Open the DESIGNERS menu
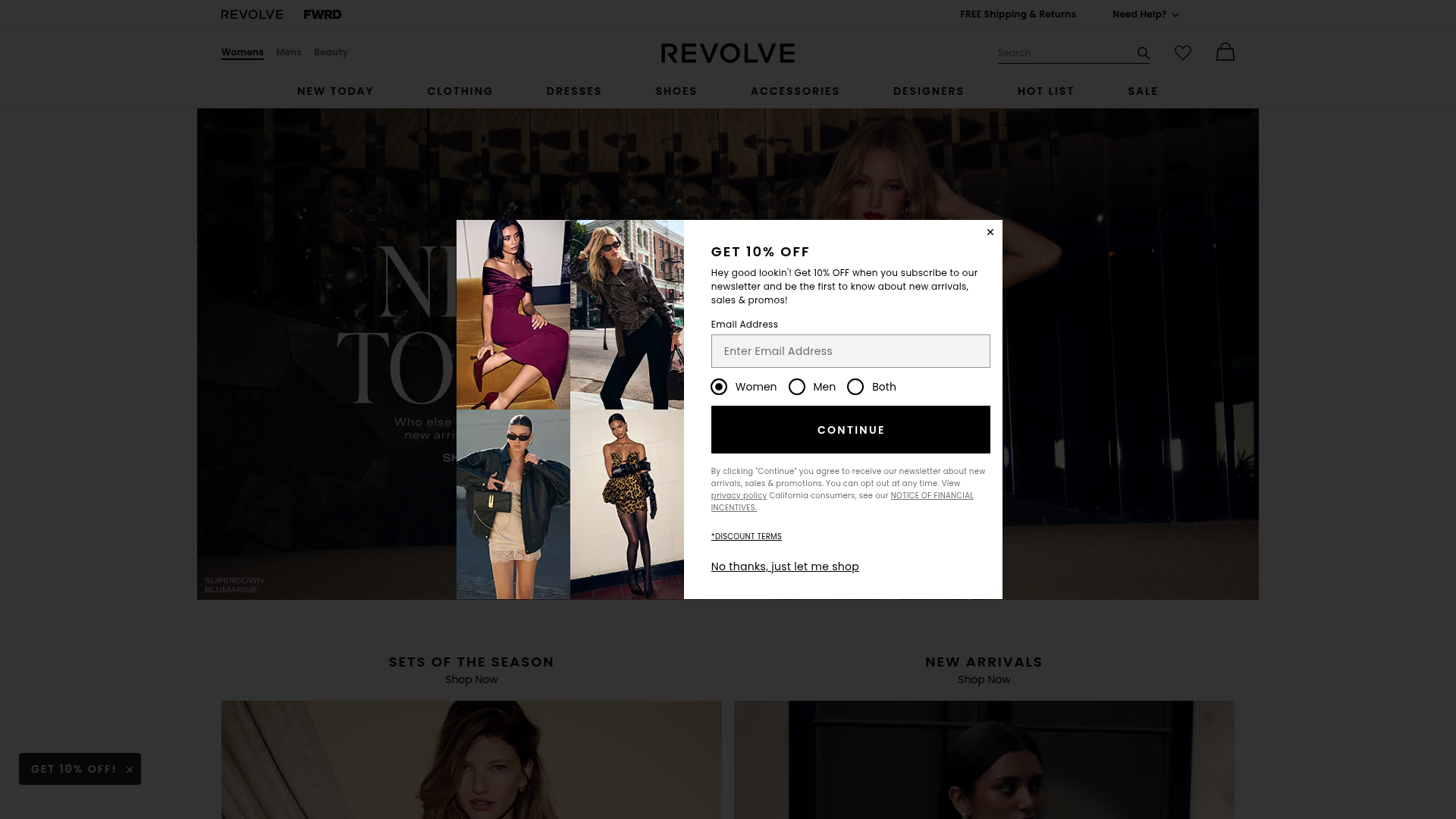The height and width of the screenshot is (819, 1456). [928, 91]
